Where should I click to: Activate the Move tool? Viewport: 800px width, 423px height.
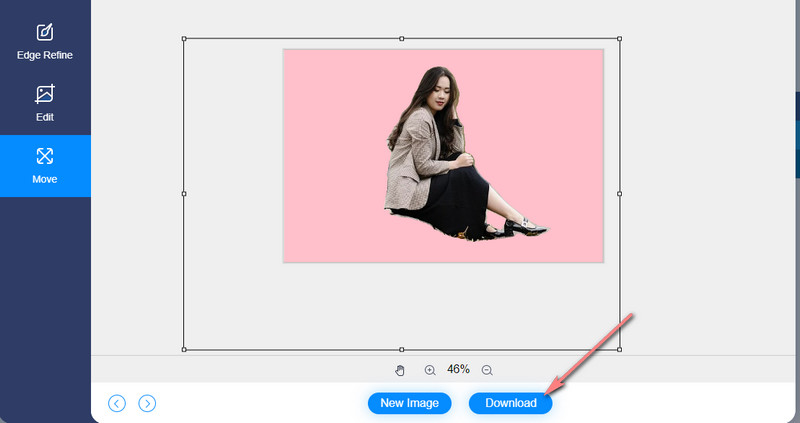click(x=45, y=165)
